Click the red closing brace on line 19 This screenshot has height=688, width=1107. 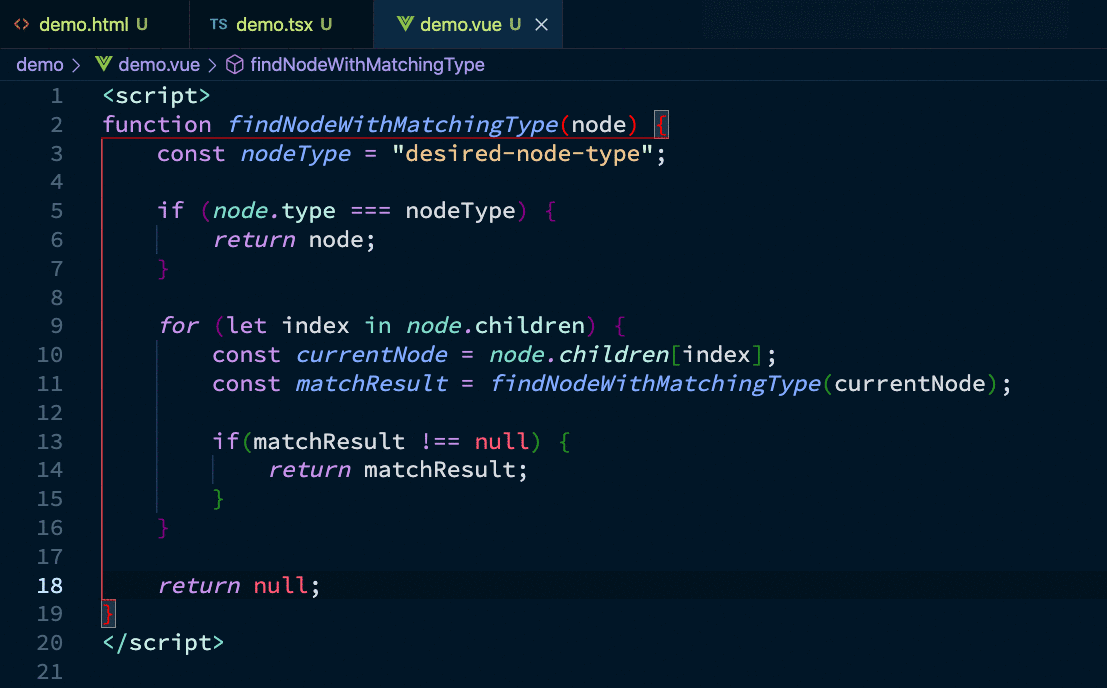[x=108, y=614]
